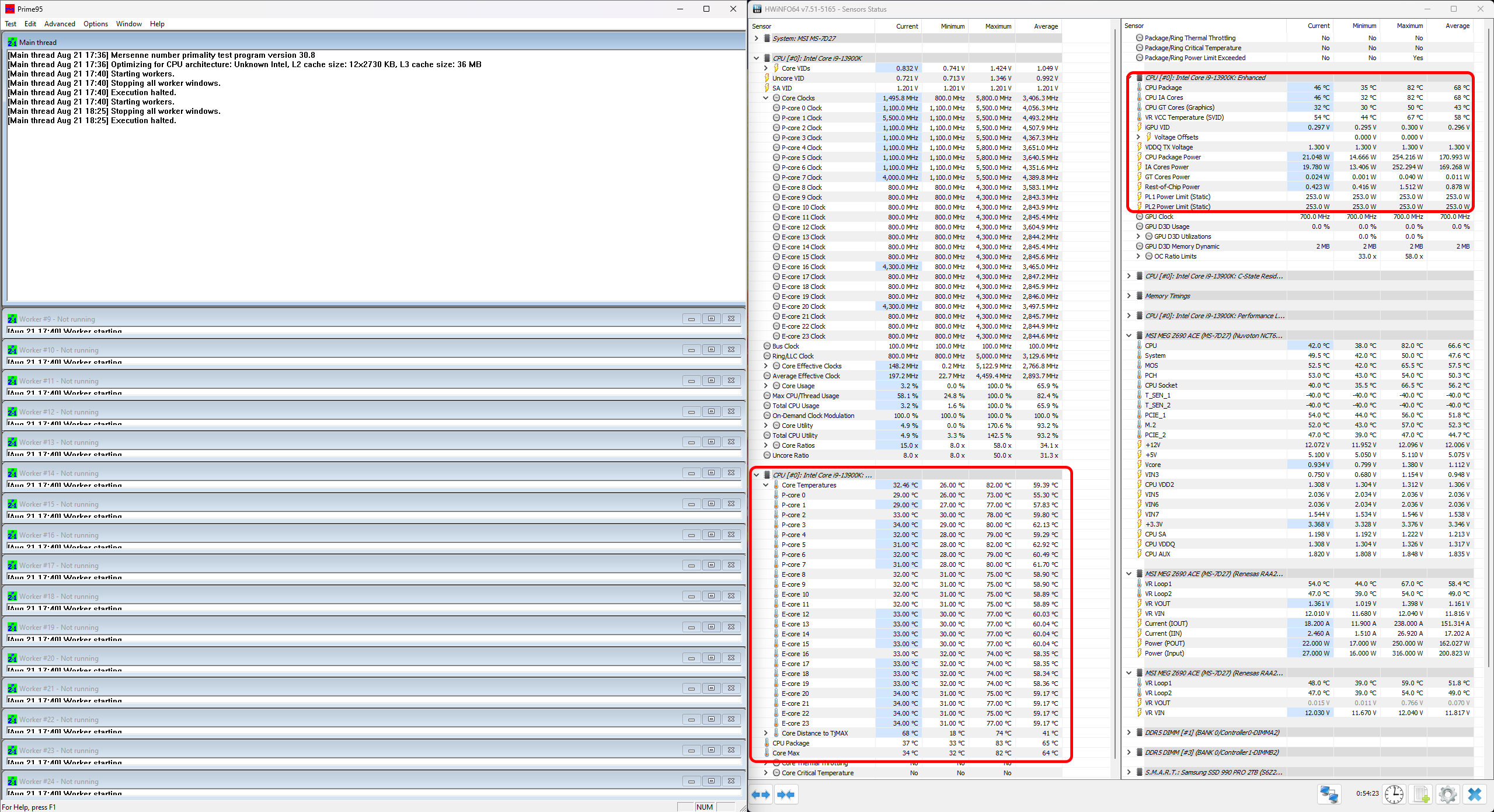Open the Test menu

pyautogui.click(x=11, y=24)
